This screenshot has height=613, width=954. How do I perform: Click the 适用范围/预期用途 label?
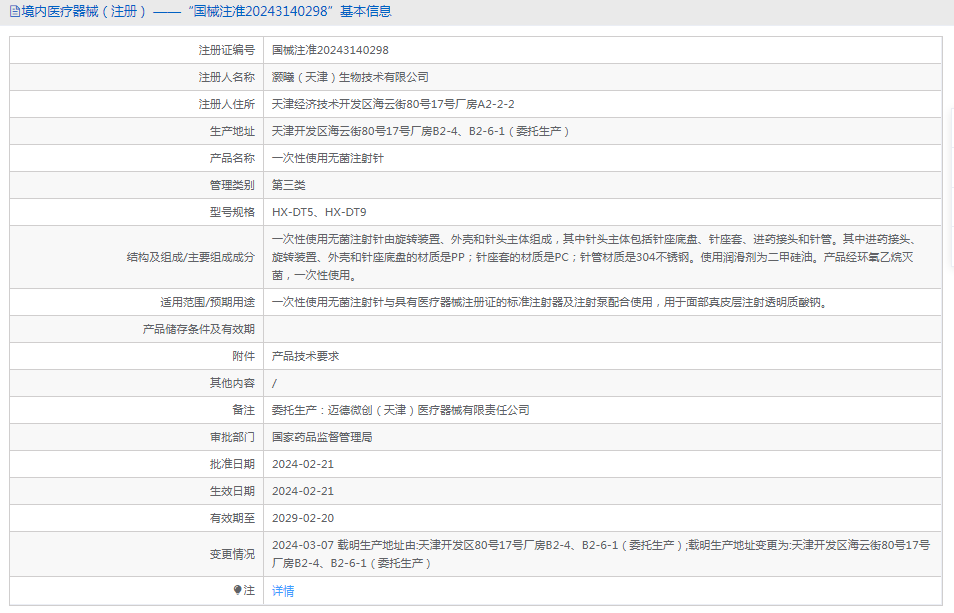click(x=207, y=302)
